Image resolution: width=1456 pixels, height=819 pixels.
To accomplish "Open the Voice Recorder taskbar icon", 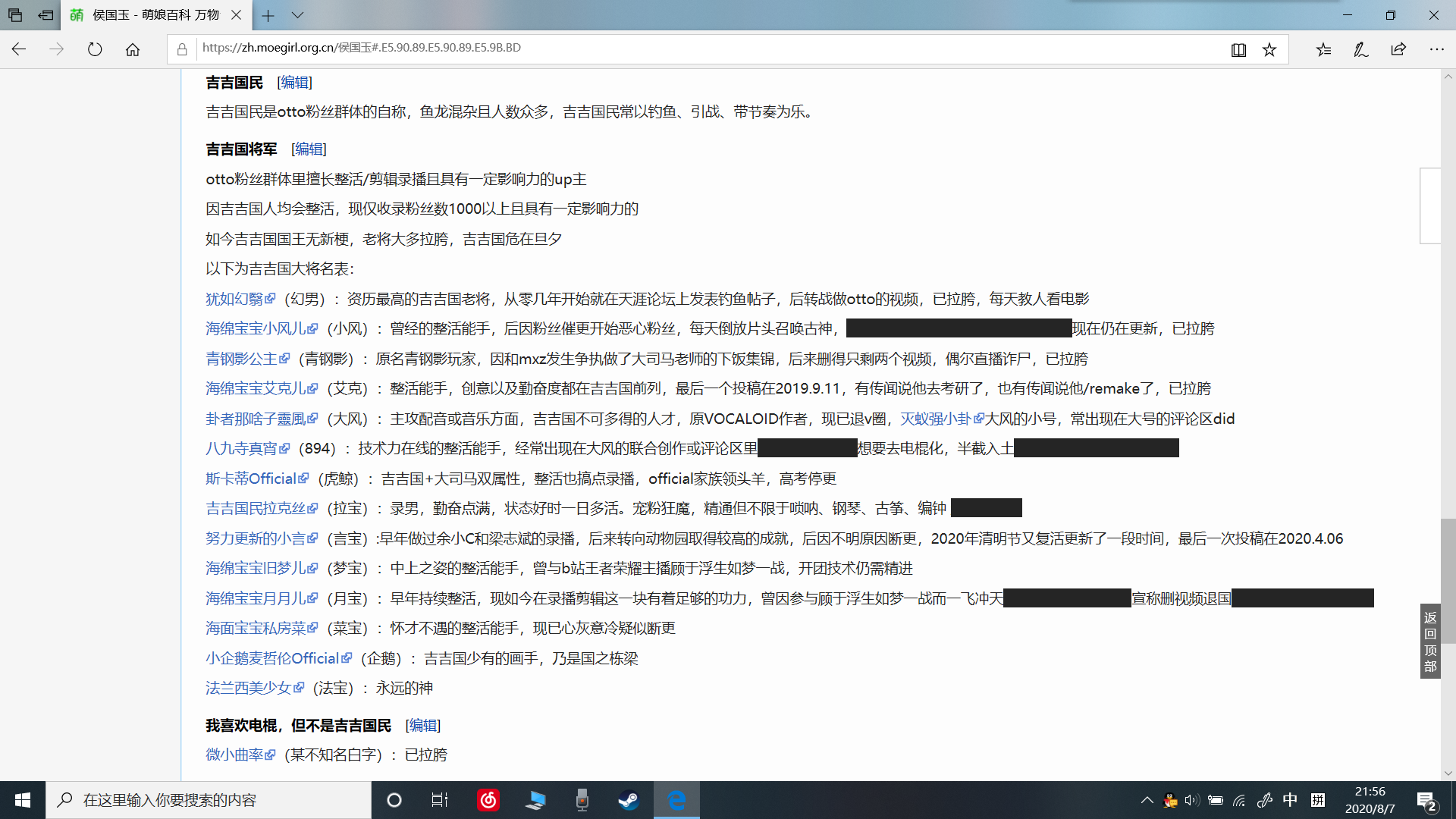I will [x=582, y=800].
